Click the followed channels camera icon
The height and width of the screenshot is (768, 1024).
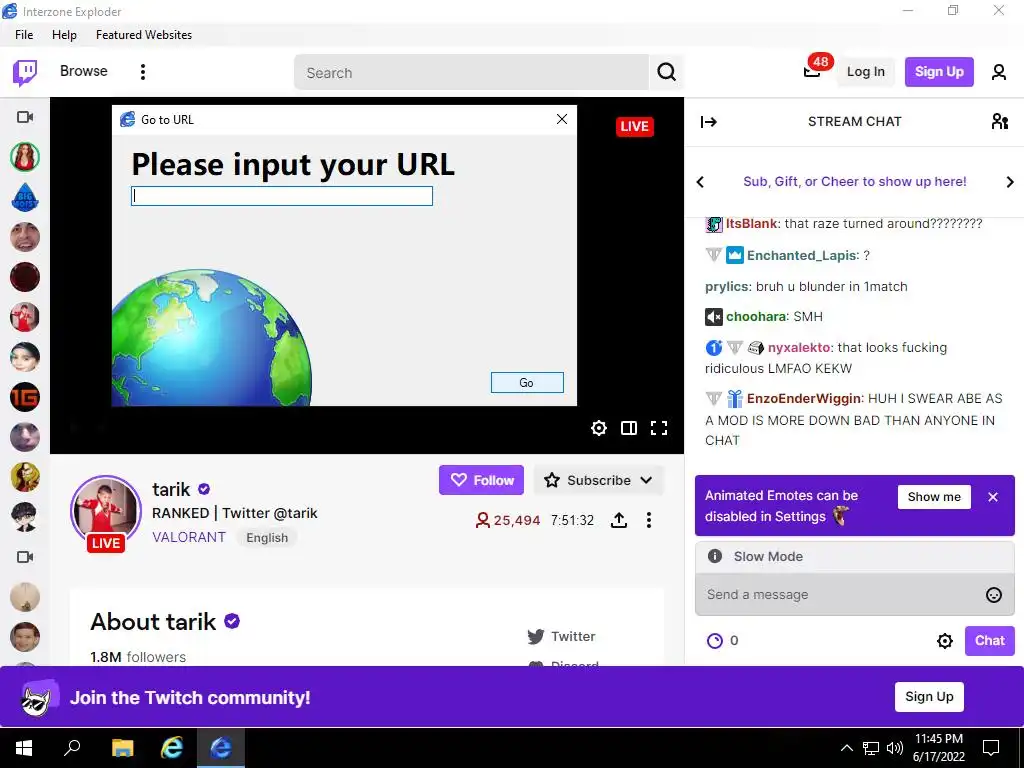coord(25,117)
